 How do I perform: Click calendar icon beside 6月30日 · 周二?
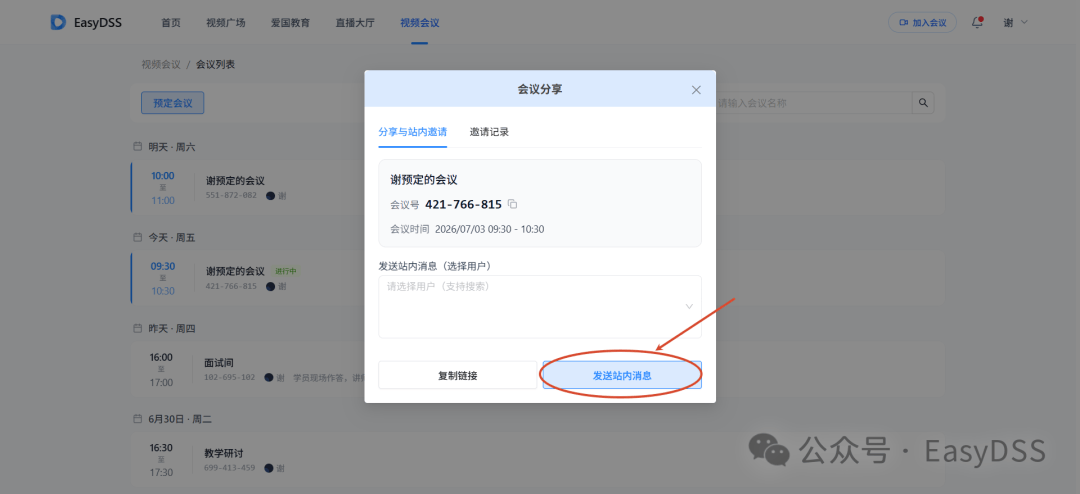137,419
